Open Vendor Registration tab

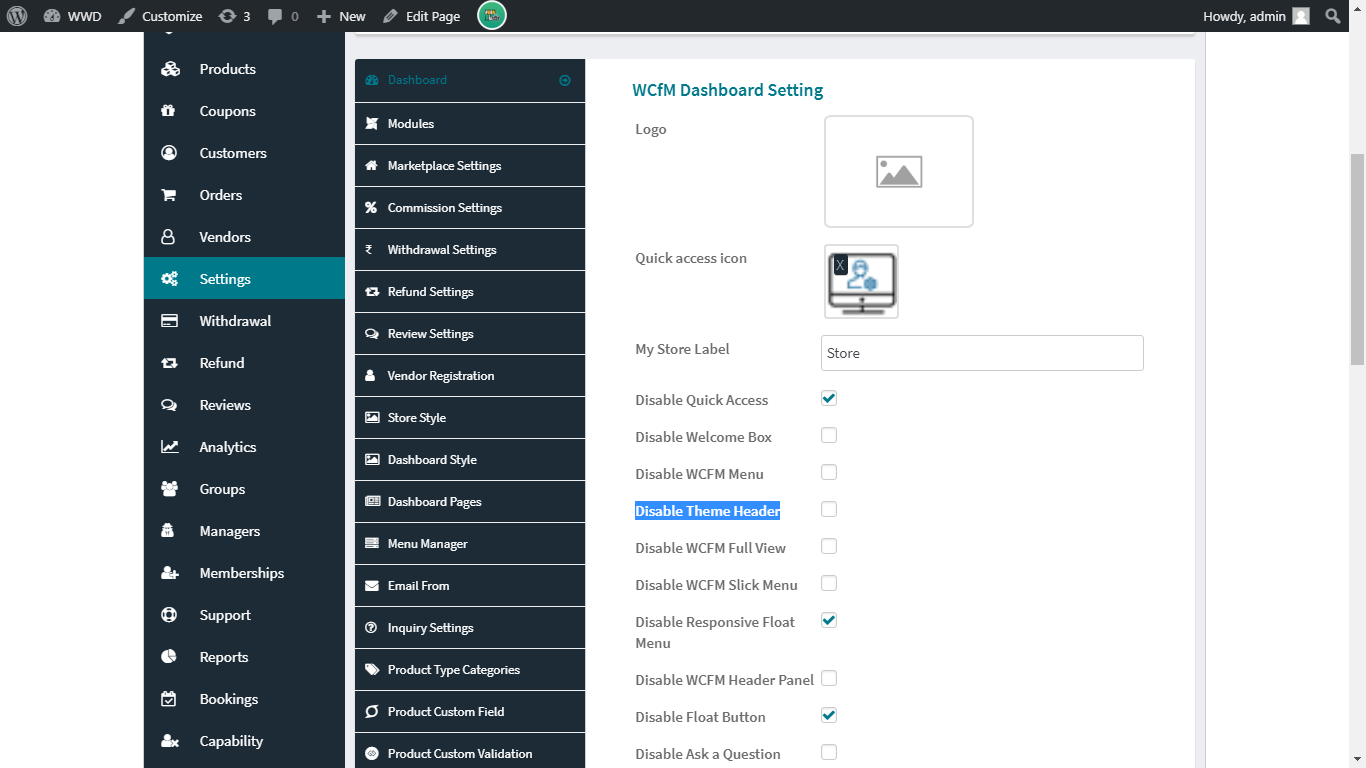470,375
